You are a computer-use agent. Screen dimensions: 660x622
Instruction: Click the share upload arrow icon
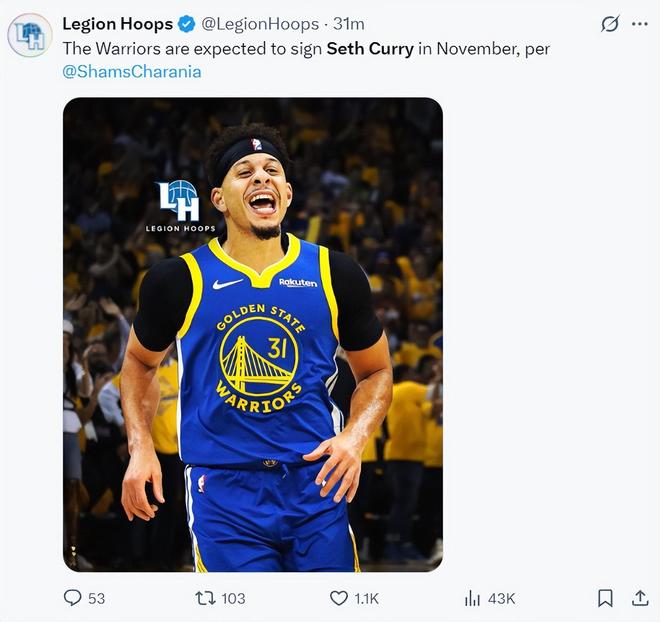click(640, 598)
